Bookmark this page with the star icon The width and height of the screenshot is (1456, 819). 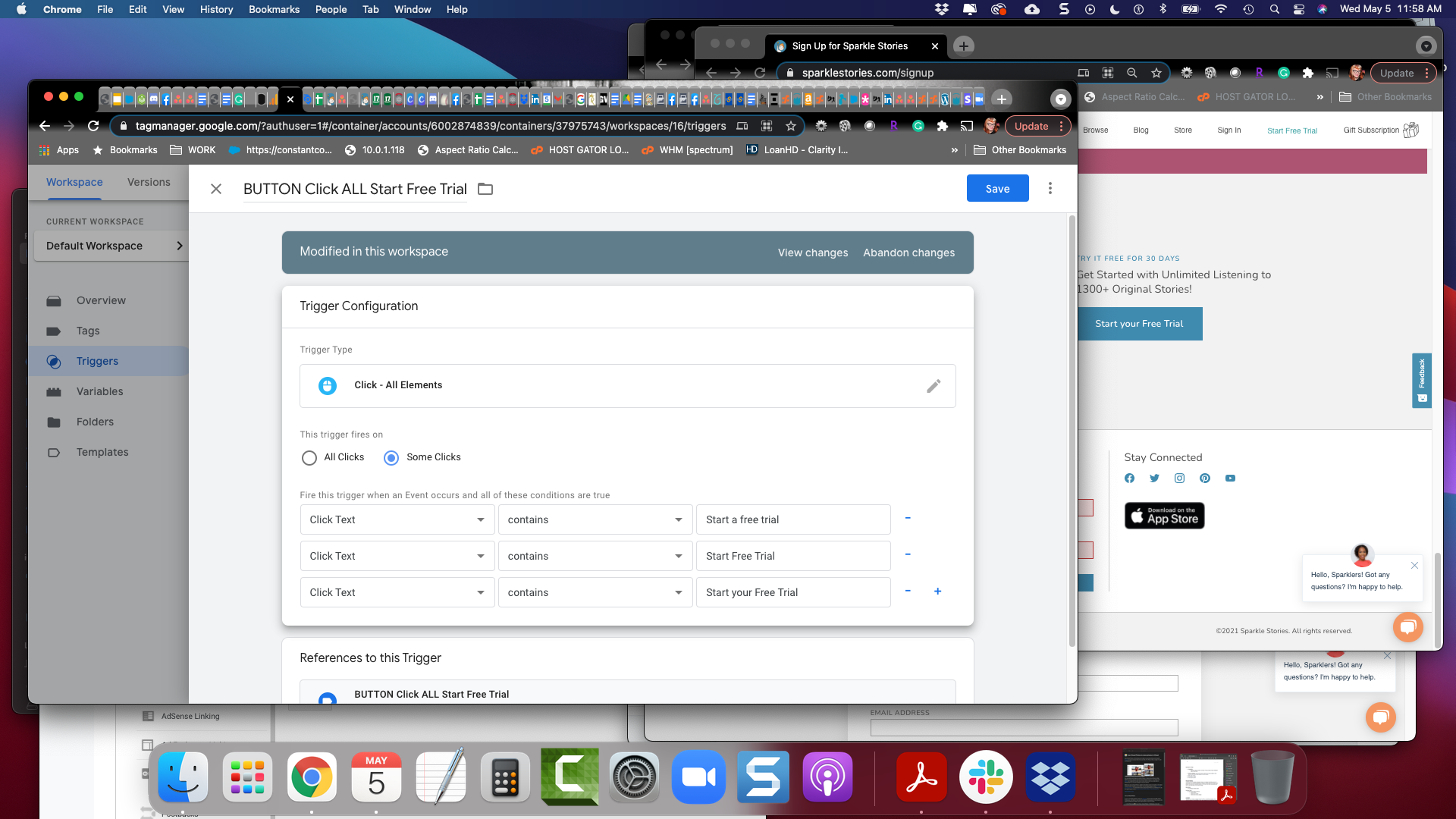coord(791,126)
